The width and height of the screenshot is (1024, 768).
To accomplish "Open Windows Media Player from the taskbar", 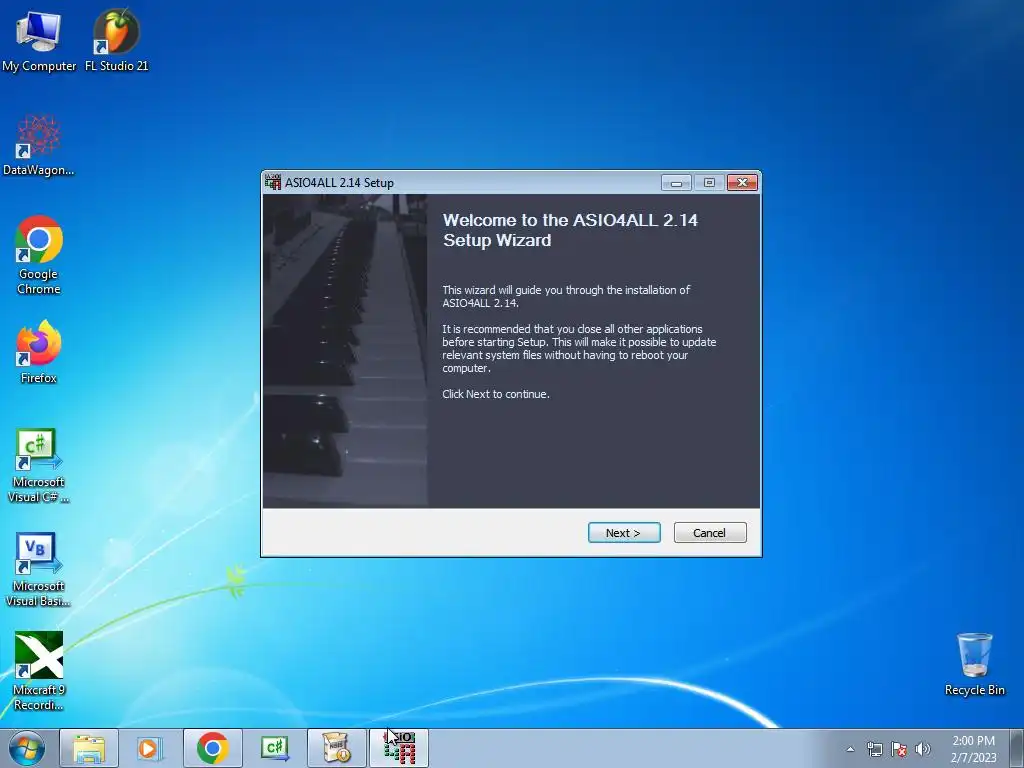I will (x=150, y=748).
